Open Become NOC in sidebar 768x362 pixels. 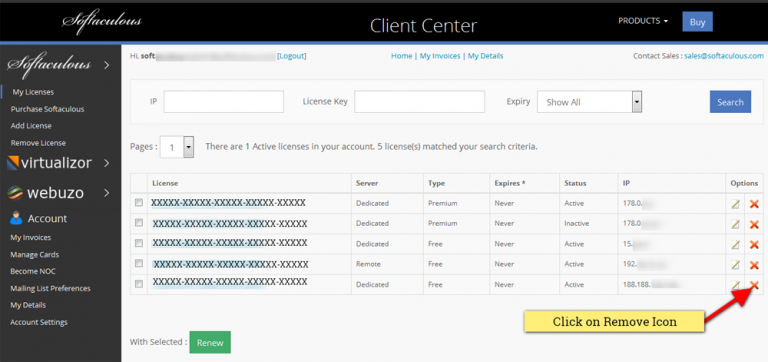[x=33, y=271]
